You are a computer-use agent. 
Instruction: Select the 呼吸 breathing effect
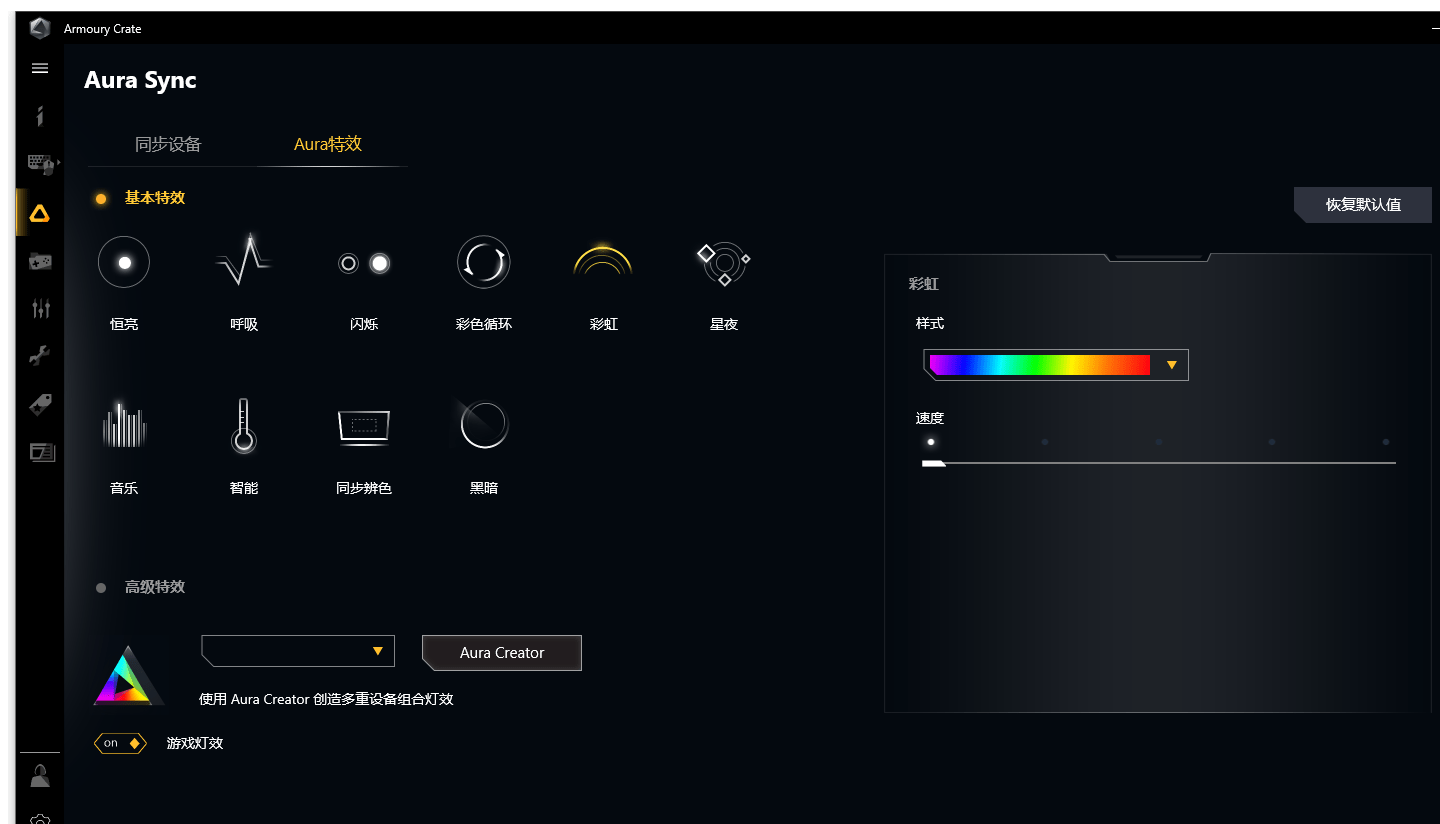coord(244,260)
